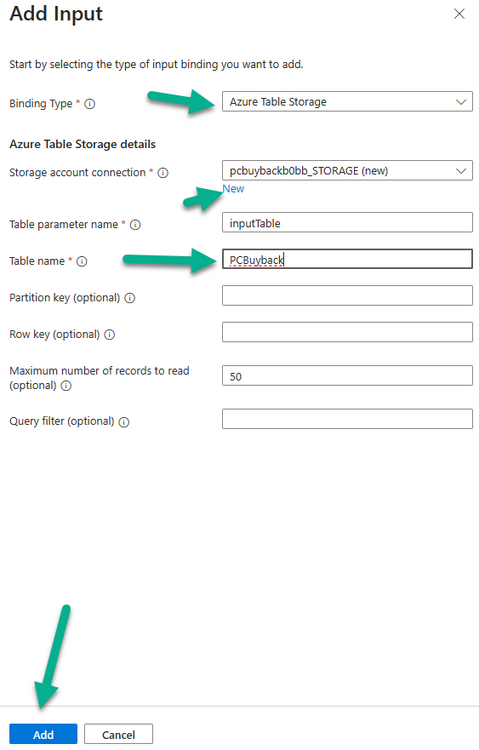Expand the Storage account connection dropdown
The height and width of the screenshot is (750, 479).
pos(347,171)
